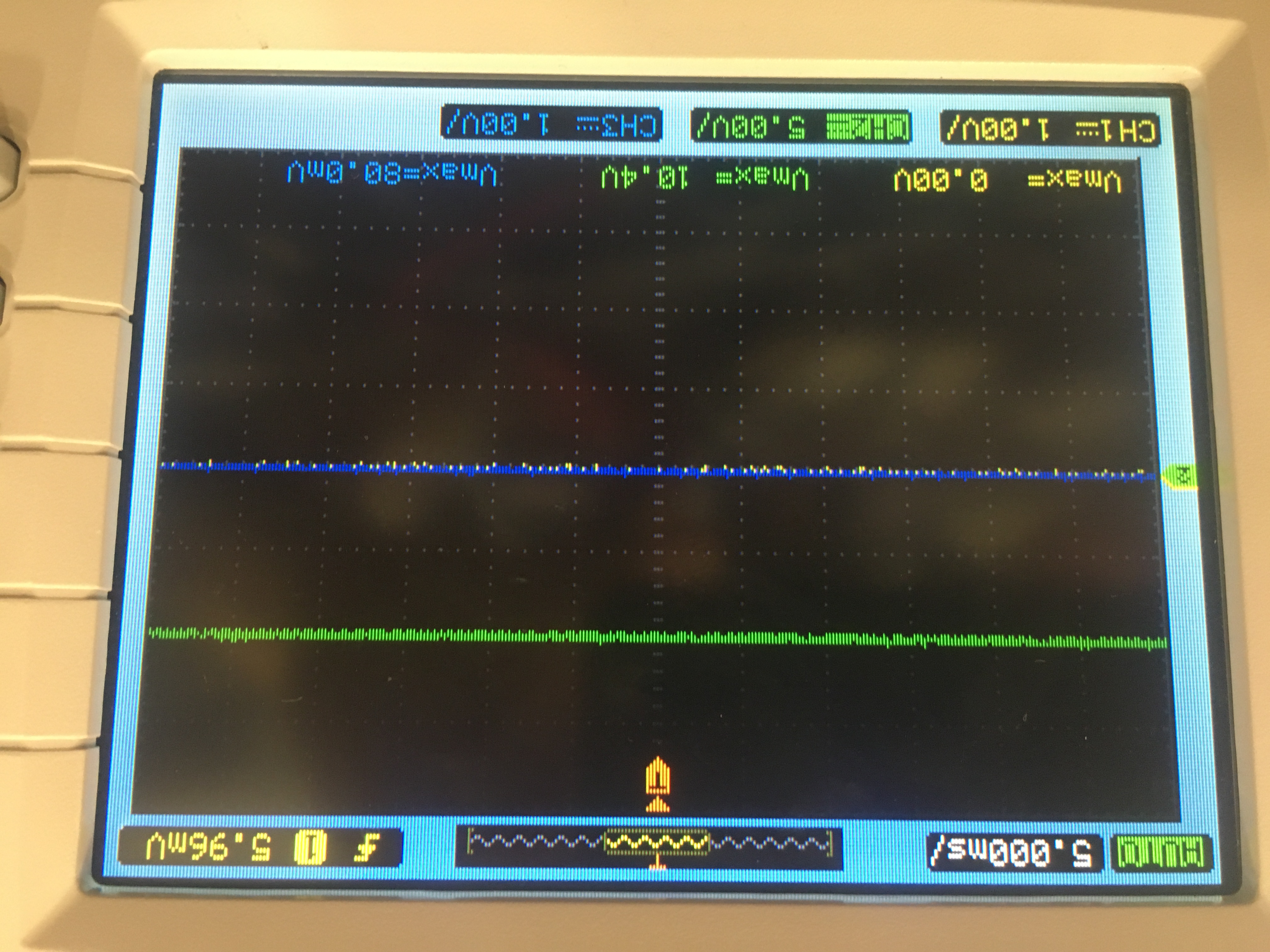Select the blue Vmax=80.0mV measurement
This screenshot has width=1270, height=952.
tap(392, 173)
